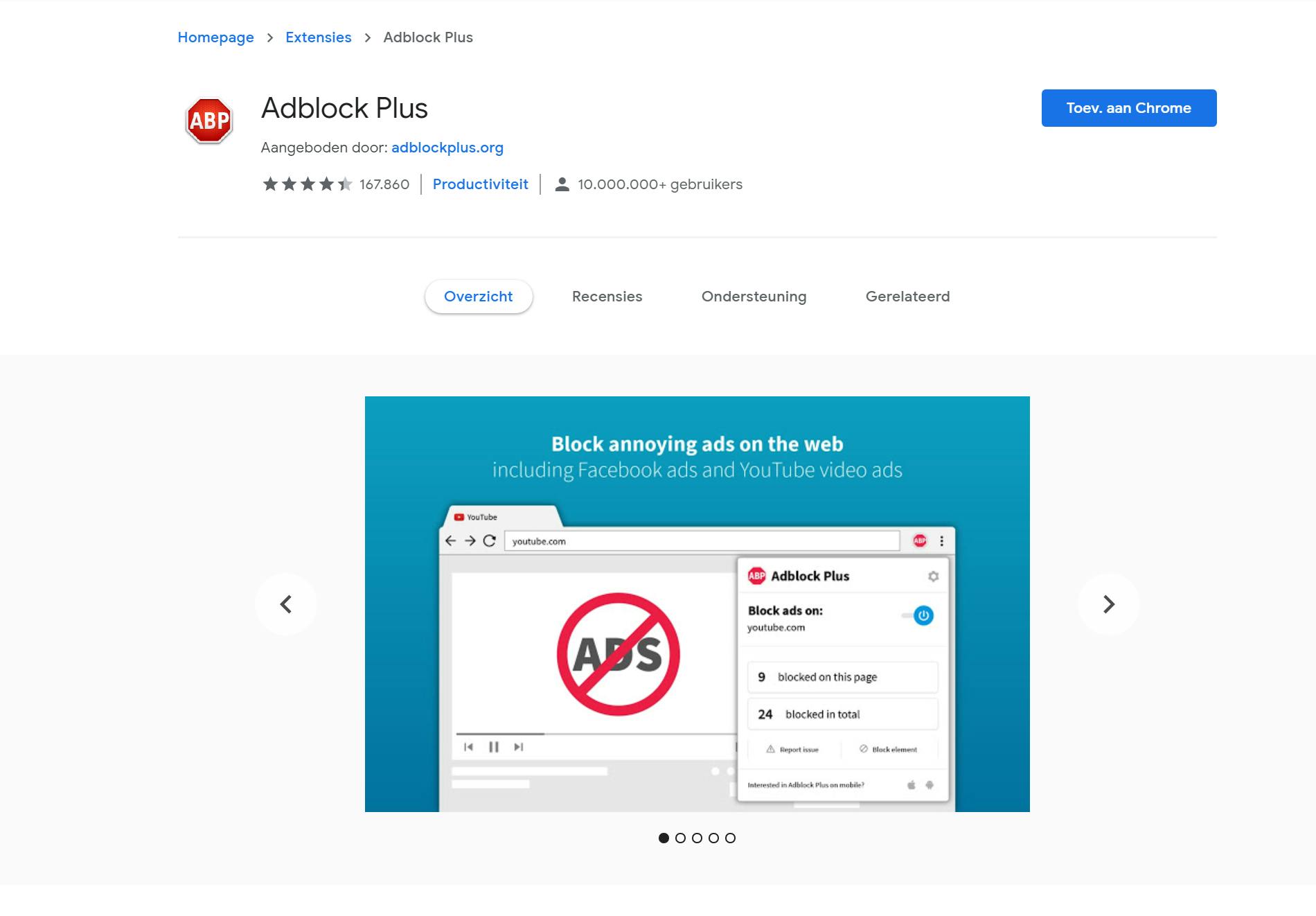
Task: Go to Extensies in breadcrumb
Action: [x=319, y=37]
